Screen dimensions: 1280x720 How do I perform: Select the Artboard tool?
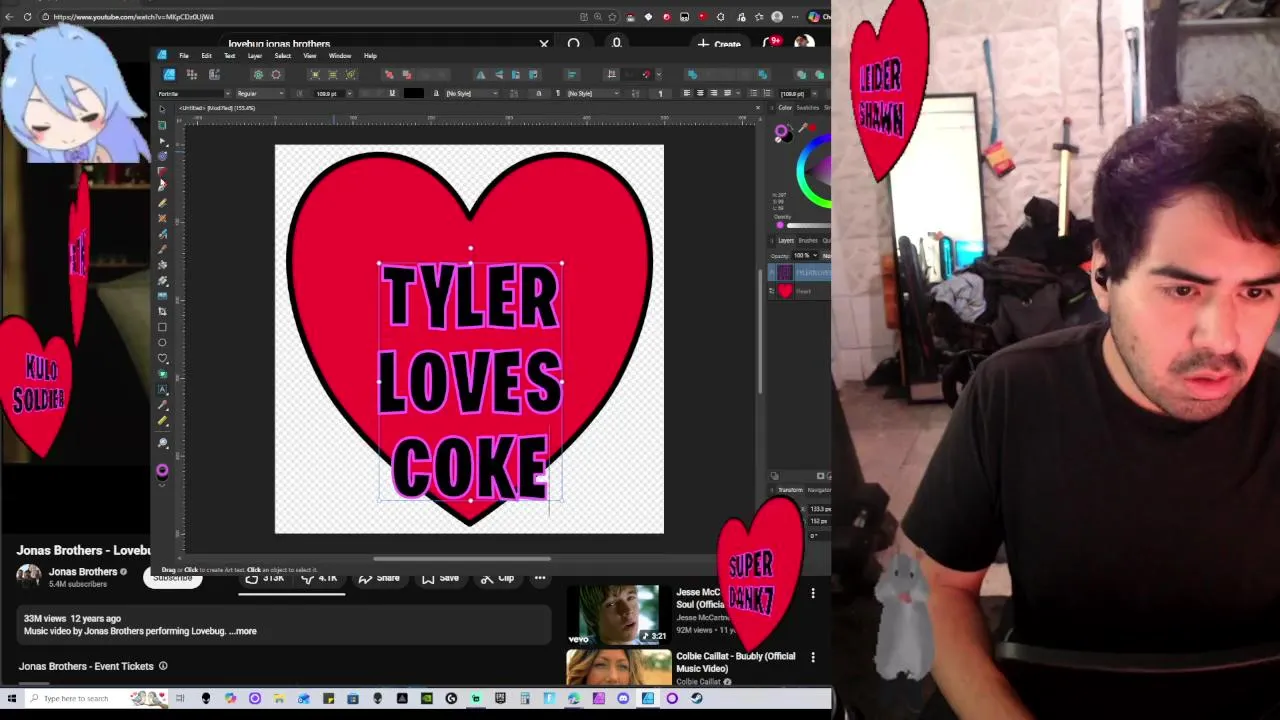click(x=162, y=124)
